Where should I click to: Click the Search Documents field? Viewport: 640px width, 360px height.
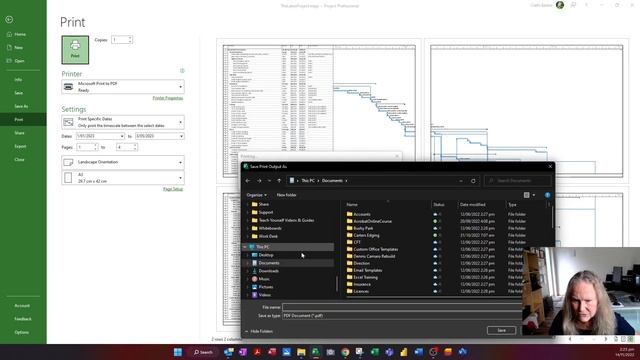pos(518,180)
